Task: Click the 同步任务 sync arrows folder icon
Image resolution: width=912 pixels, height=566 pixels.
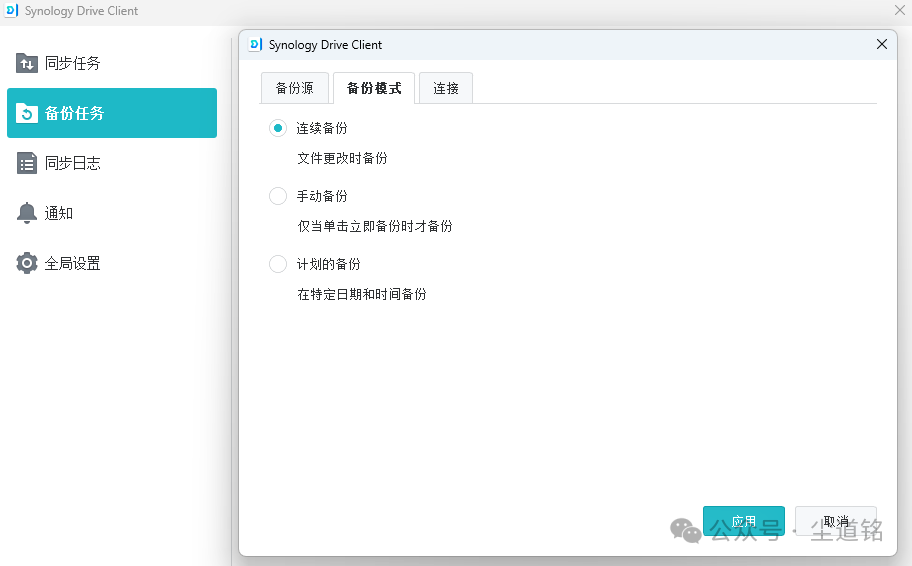Action: click(27, 63)
